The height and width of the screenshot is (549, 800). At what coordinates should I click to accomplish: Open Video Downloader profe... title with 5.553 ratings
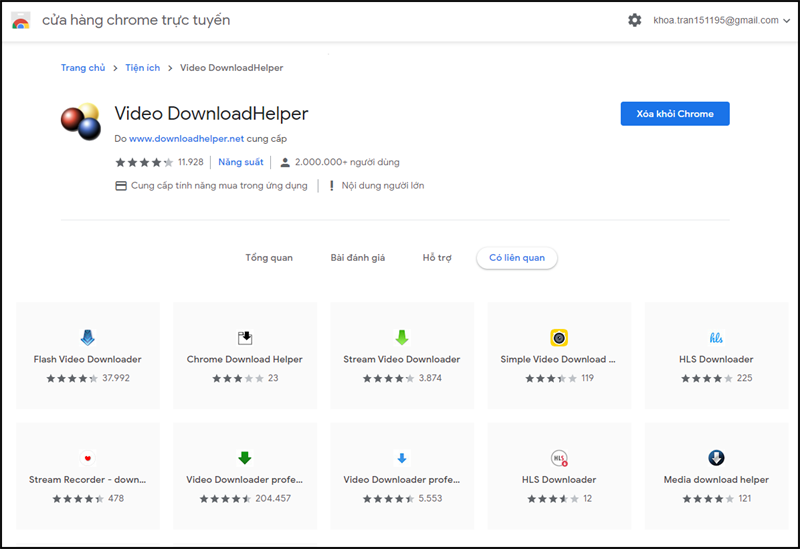point(402,480)
